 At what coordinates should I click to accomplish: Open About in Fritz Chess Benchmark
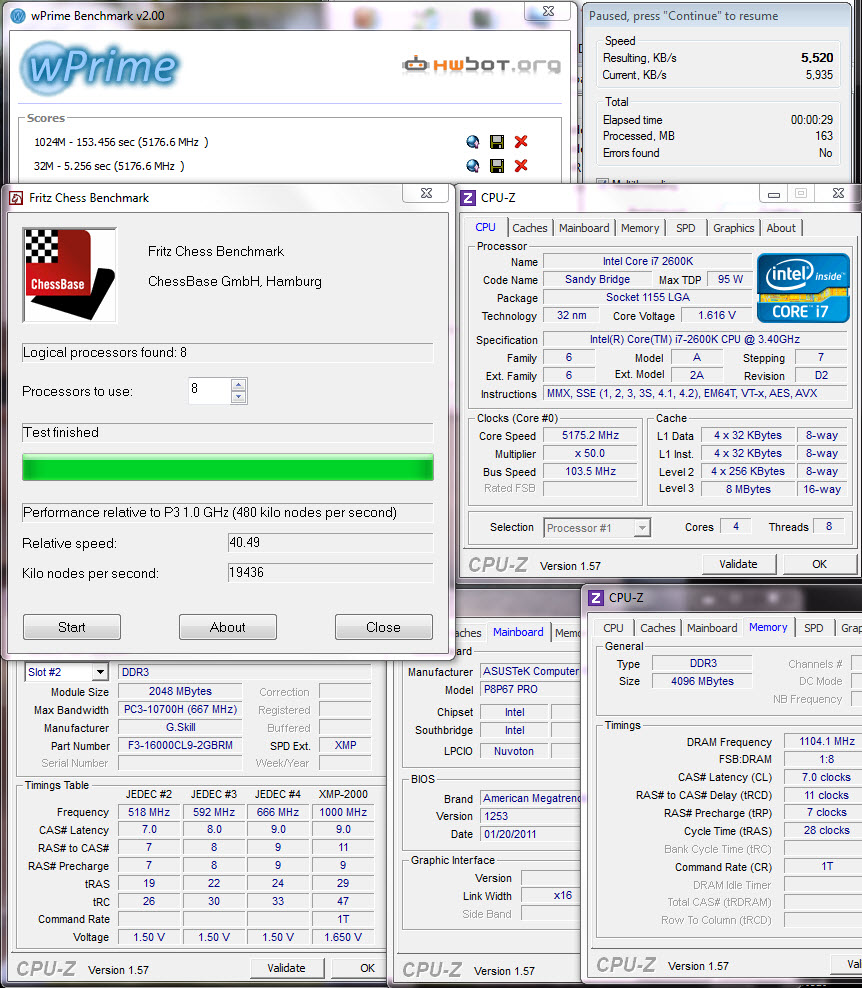point(227,627)
